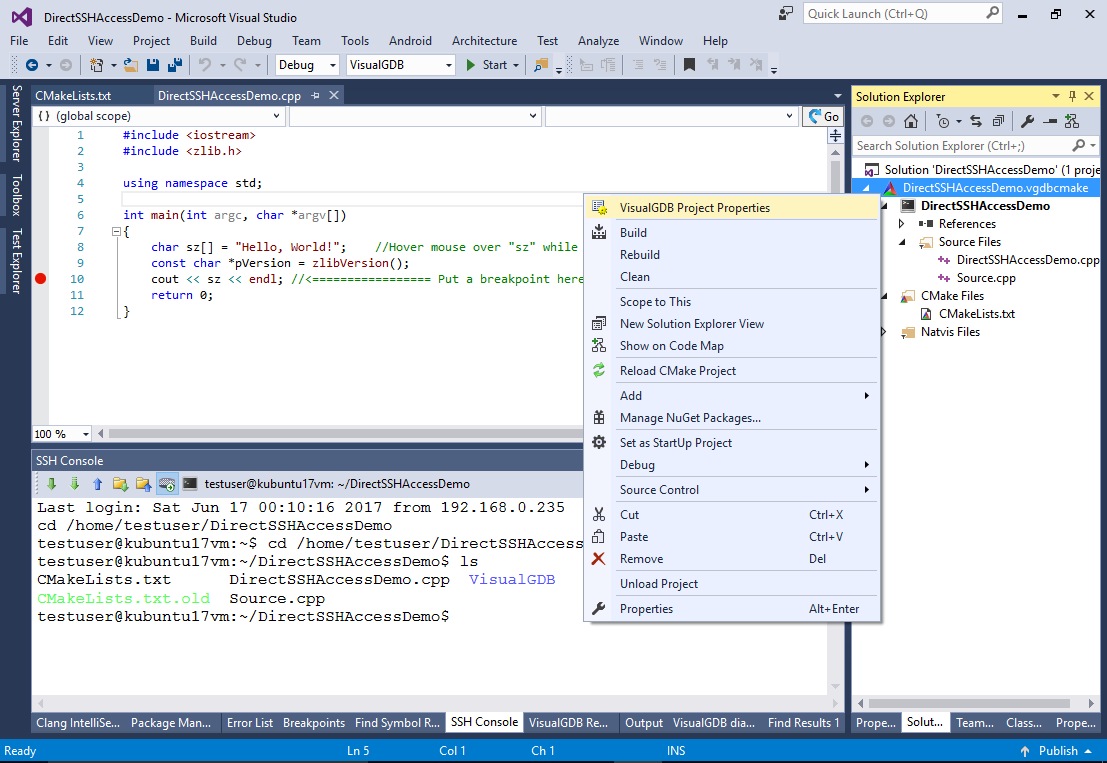Click the split editor icon above scrollbar
This screenshot has height=763, width=1107.
835,136
